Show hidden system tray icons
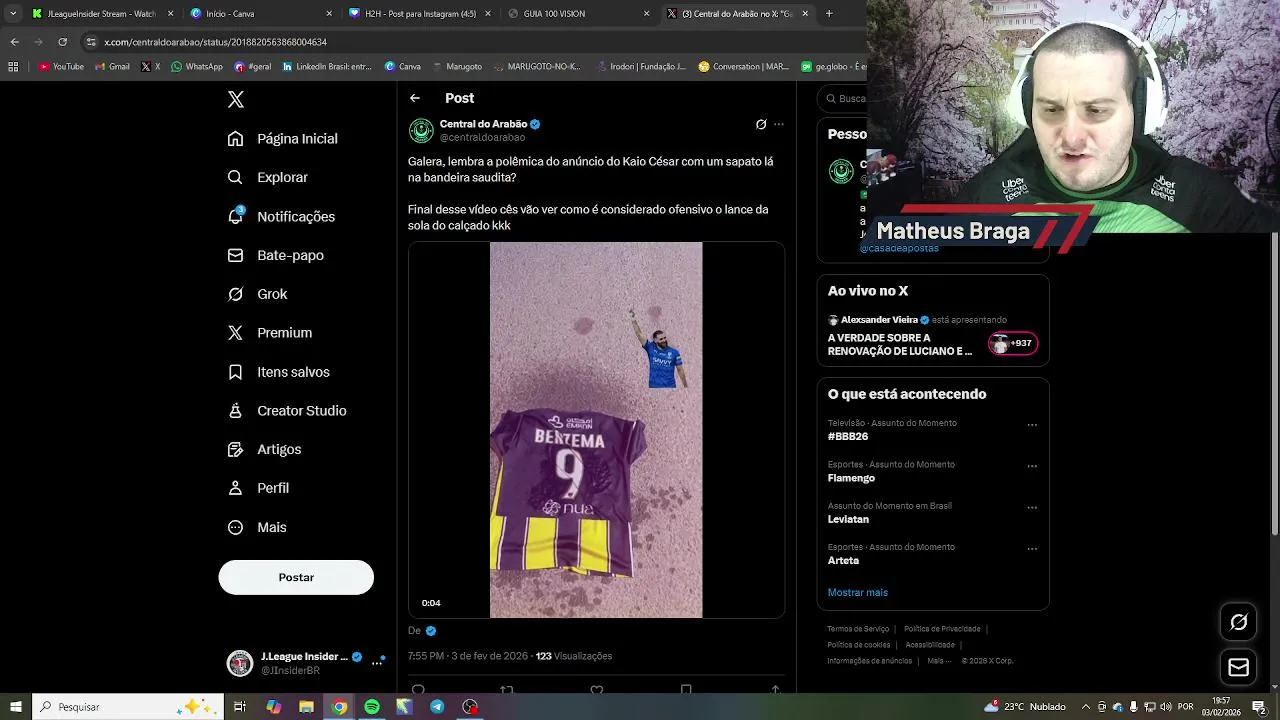This screenshot has width=1280, height=720. (x=1086, y=707)
